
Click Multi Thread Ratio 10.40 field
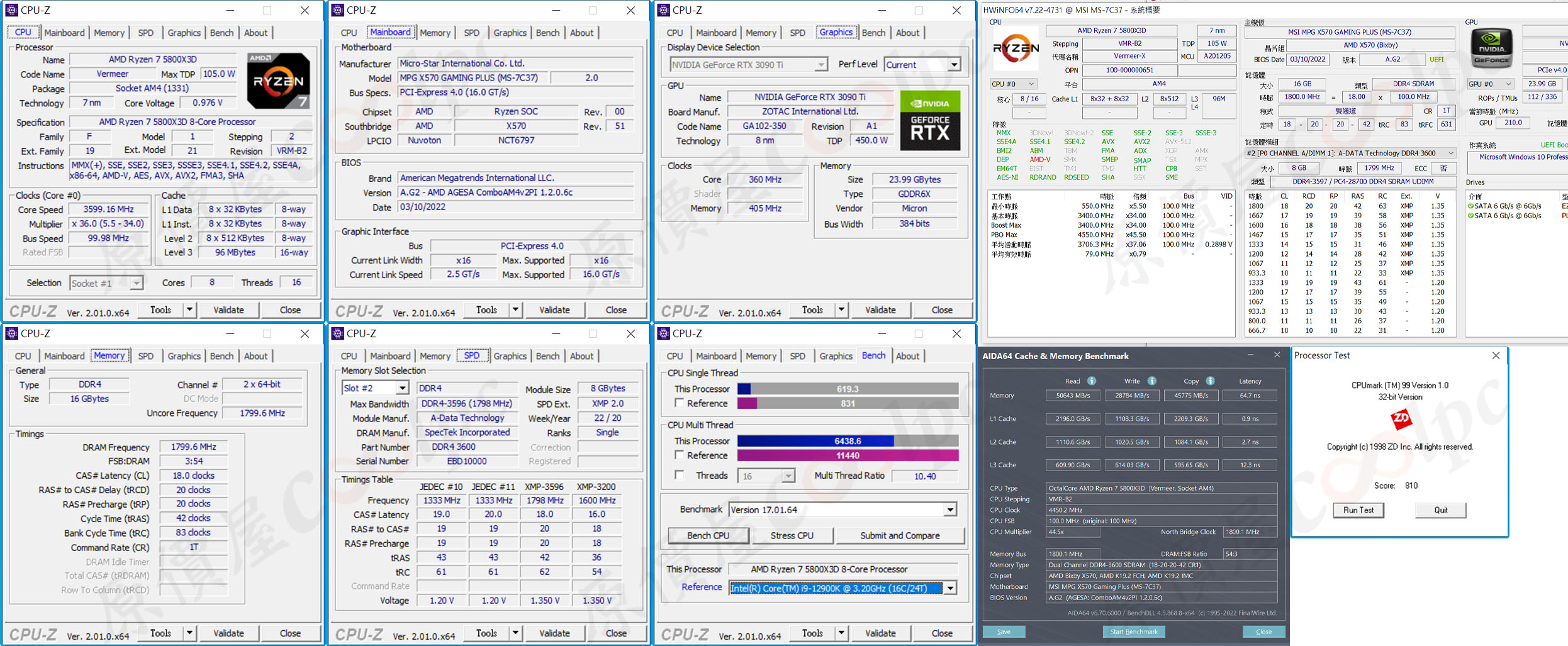(924, 476)
